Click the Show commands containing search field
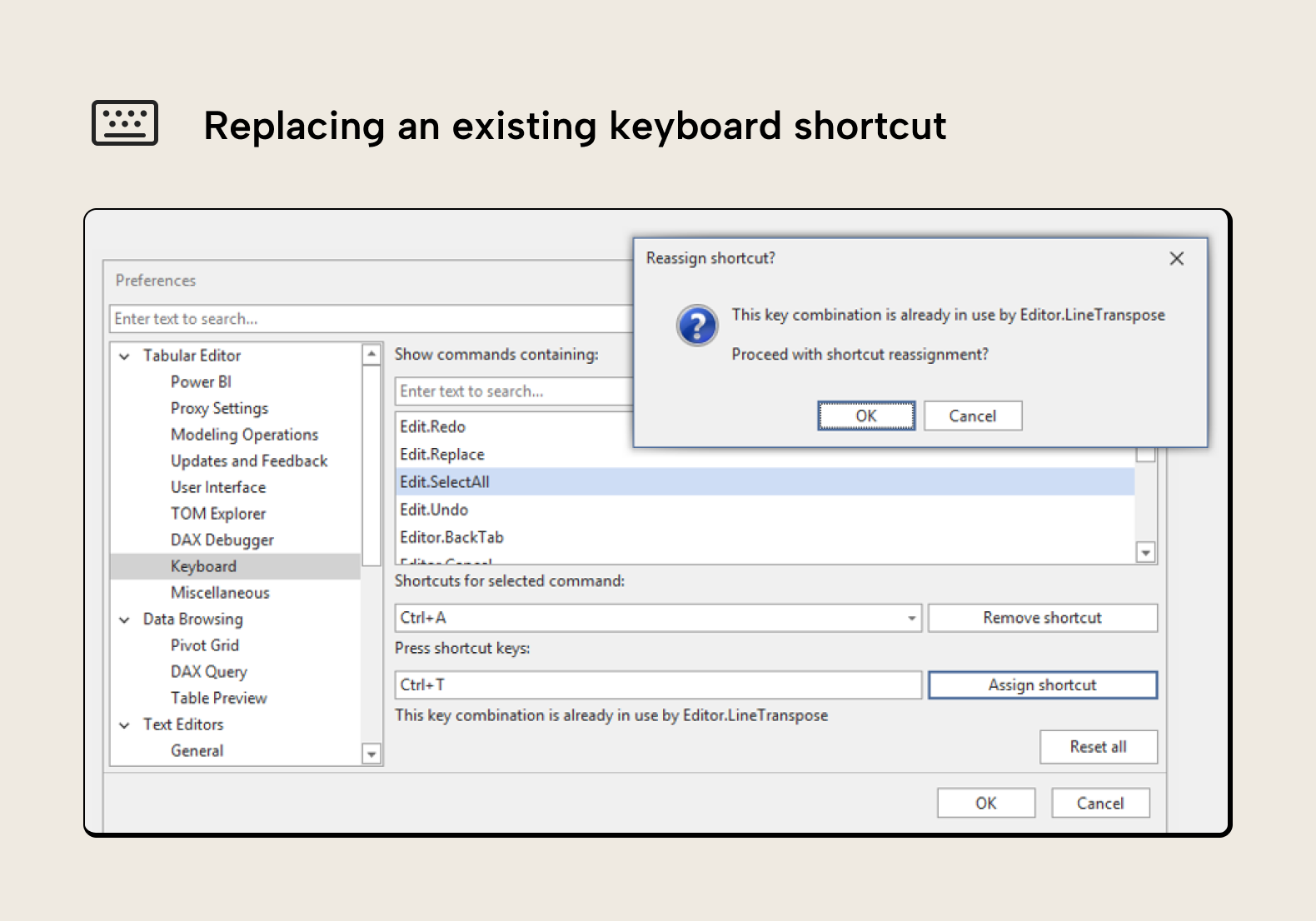The width and height of the screenshot is (1316, 921). click(x=514, y=391)
